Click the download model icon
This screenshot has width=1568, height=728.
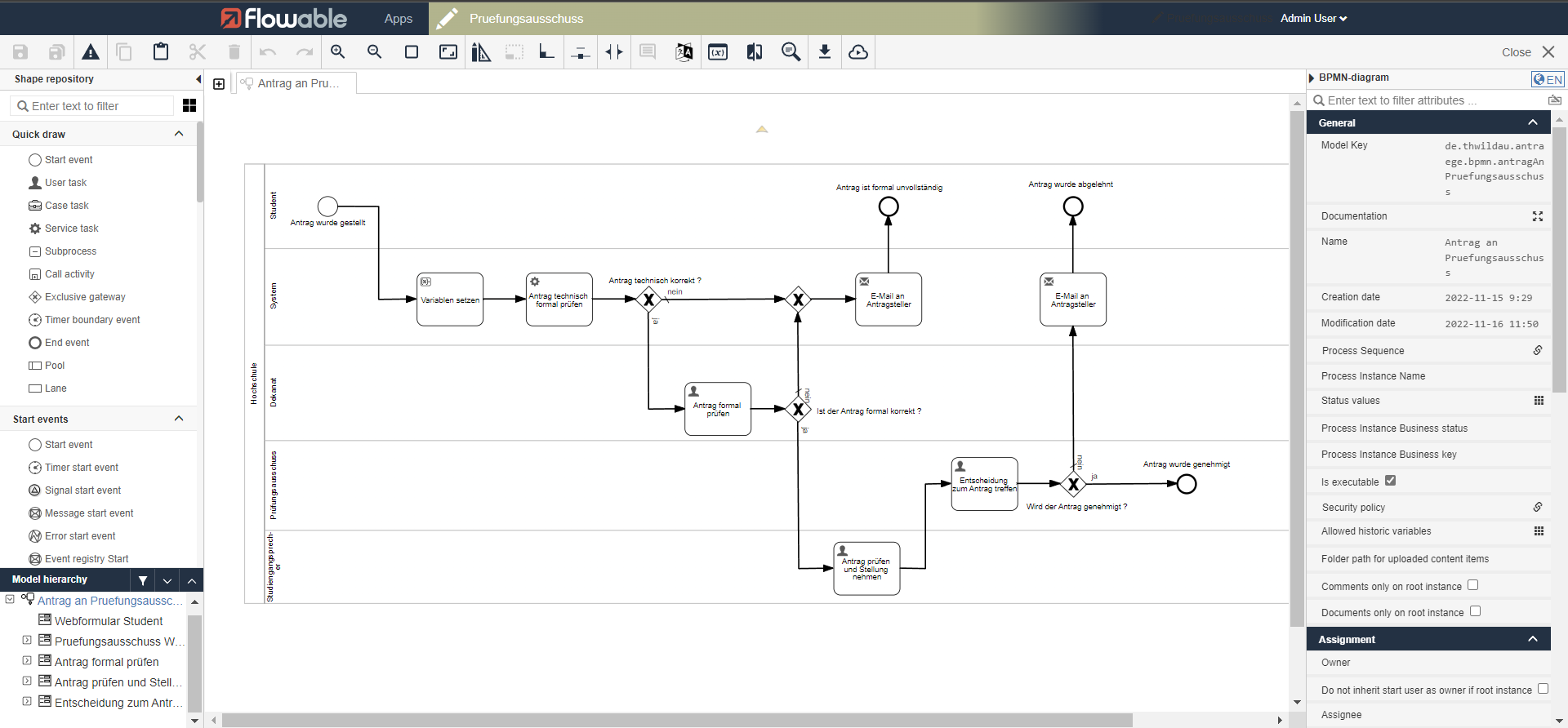click(825, 52)
